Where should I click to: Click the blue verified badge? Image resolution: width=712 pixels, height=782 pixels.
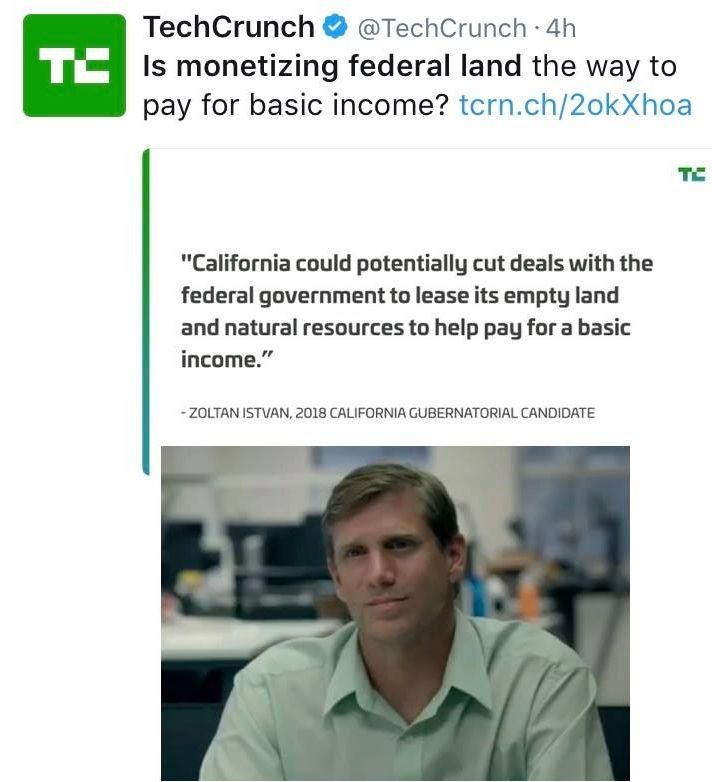[335, 27]
